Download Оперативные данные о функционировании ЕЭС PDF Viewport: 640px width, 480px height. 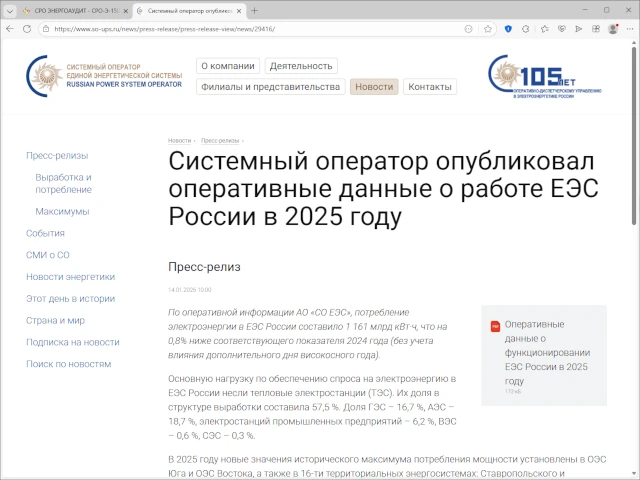(x=547, y=352)
